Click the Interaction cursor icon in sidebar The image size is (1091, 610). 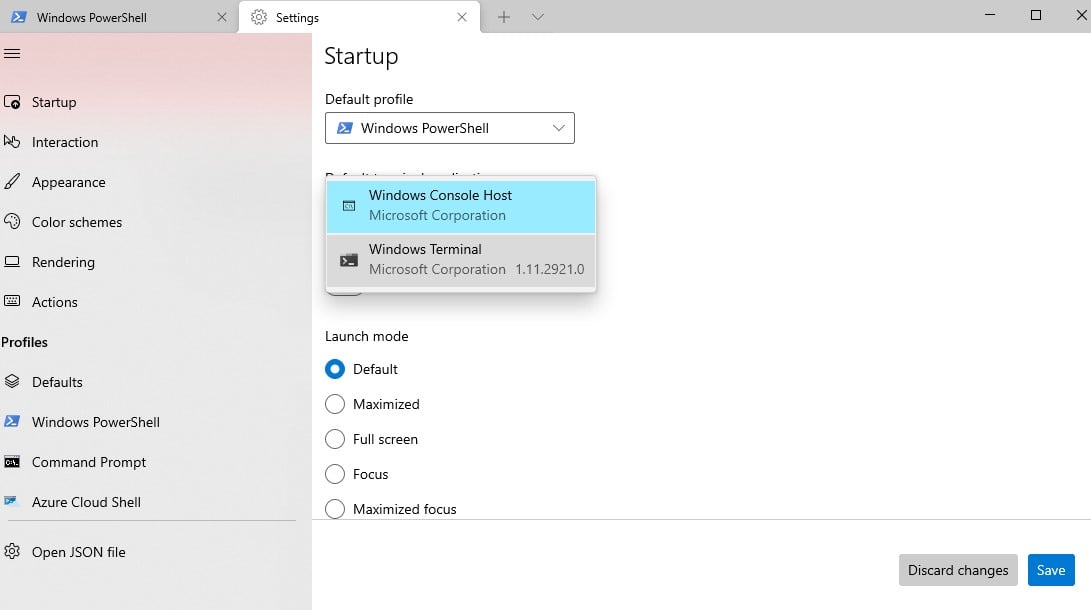pyautogui.click(x=13, y=142)
